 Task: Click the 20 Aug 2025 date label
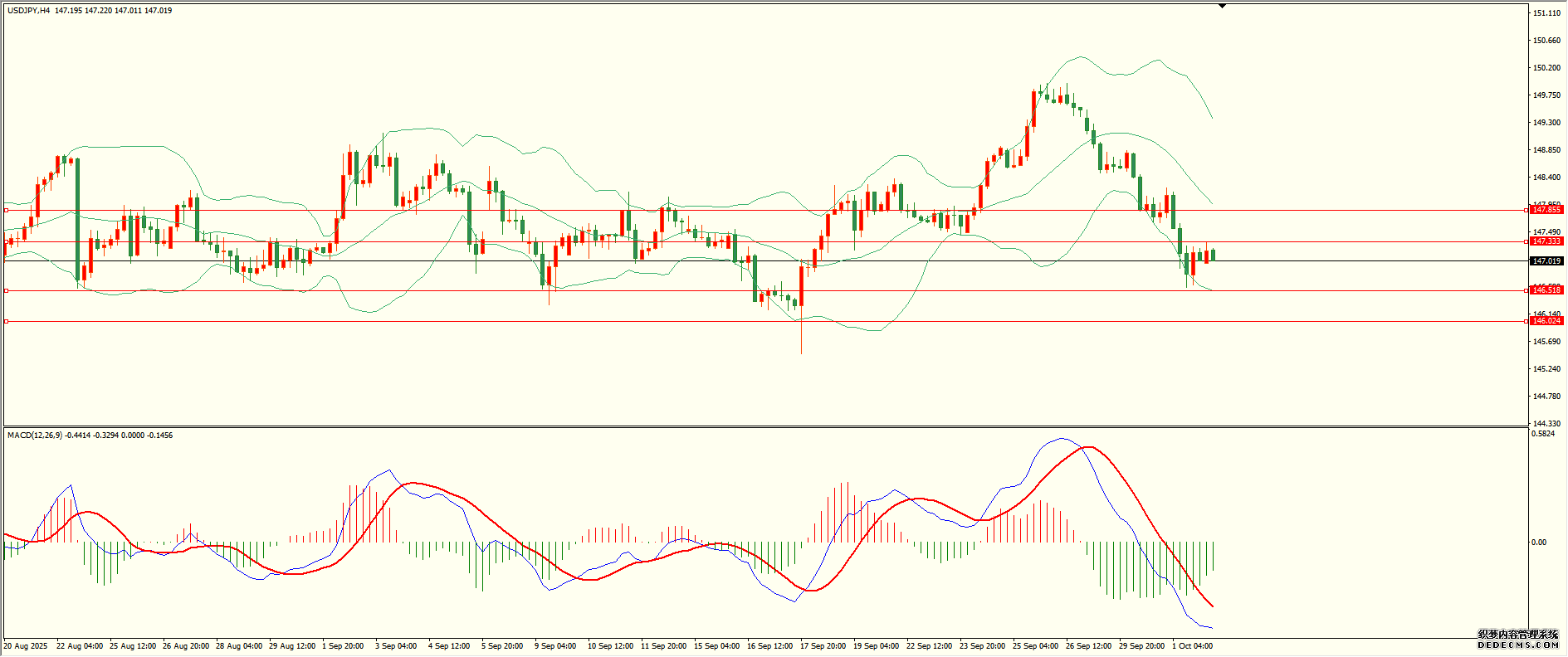pyautogui.click(x=26, y=646)
